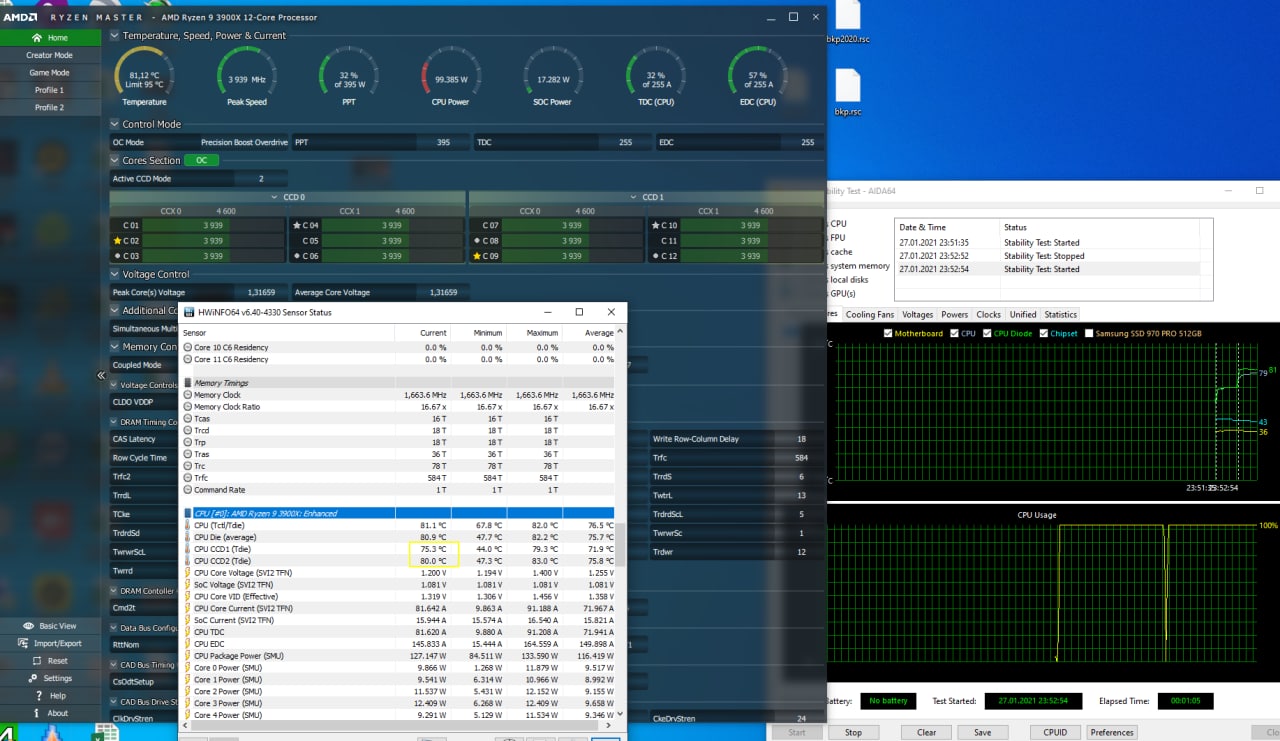Click the Clear button in AIDA64

tap(927, 732)
